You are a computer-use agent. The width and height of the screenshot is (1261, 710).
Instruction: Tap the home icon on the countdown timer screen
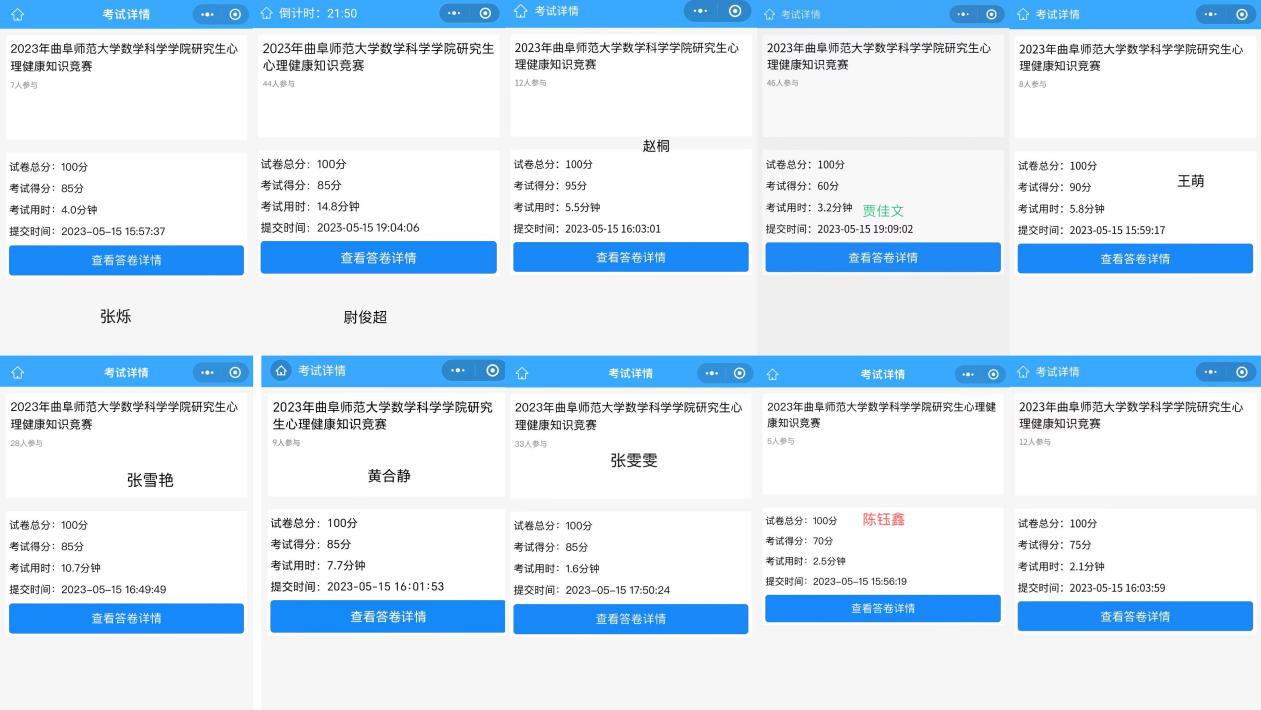267,13
